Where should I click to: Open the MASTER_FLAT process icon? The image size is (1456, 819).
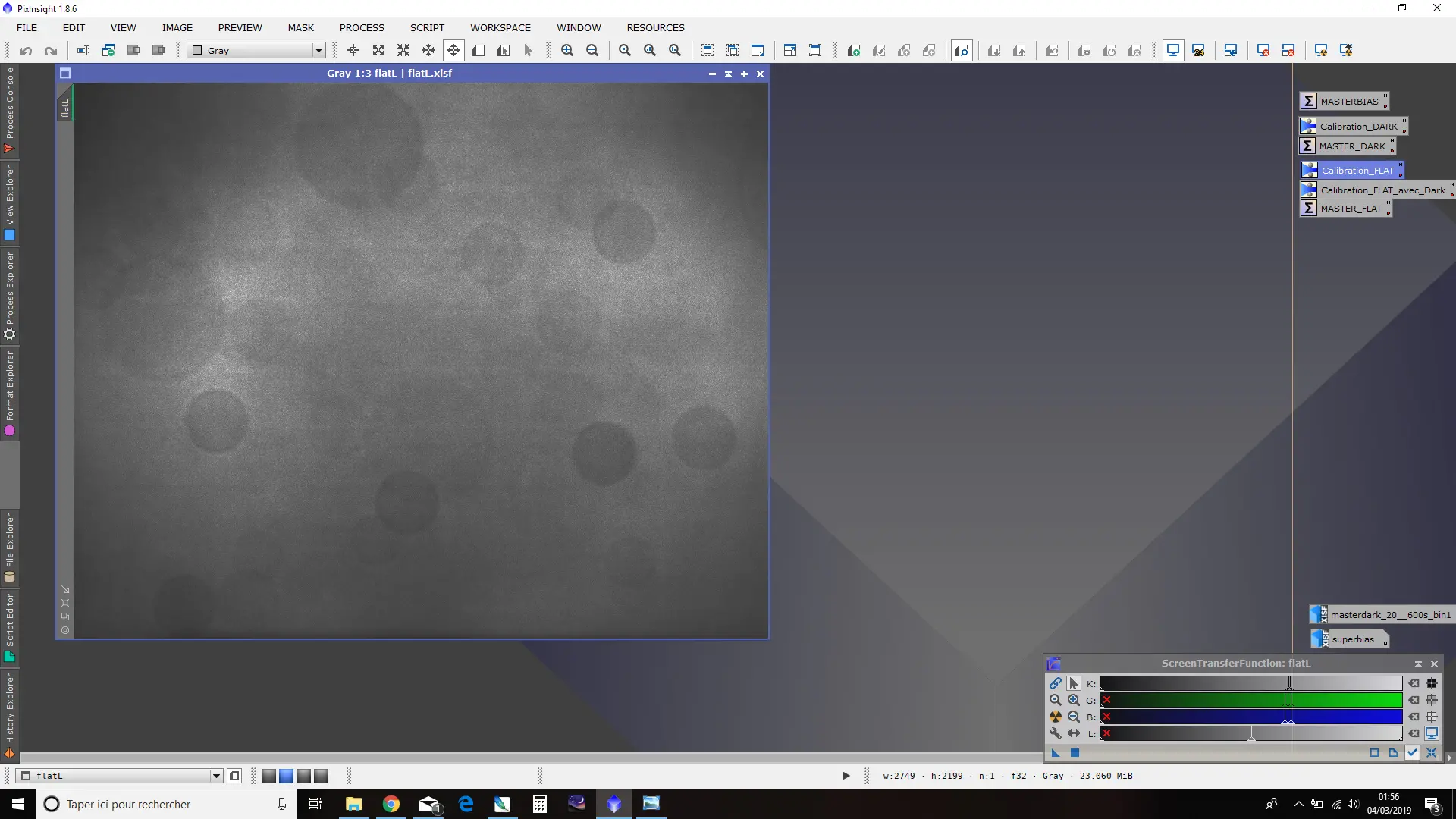click(x=1346, y=209)
